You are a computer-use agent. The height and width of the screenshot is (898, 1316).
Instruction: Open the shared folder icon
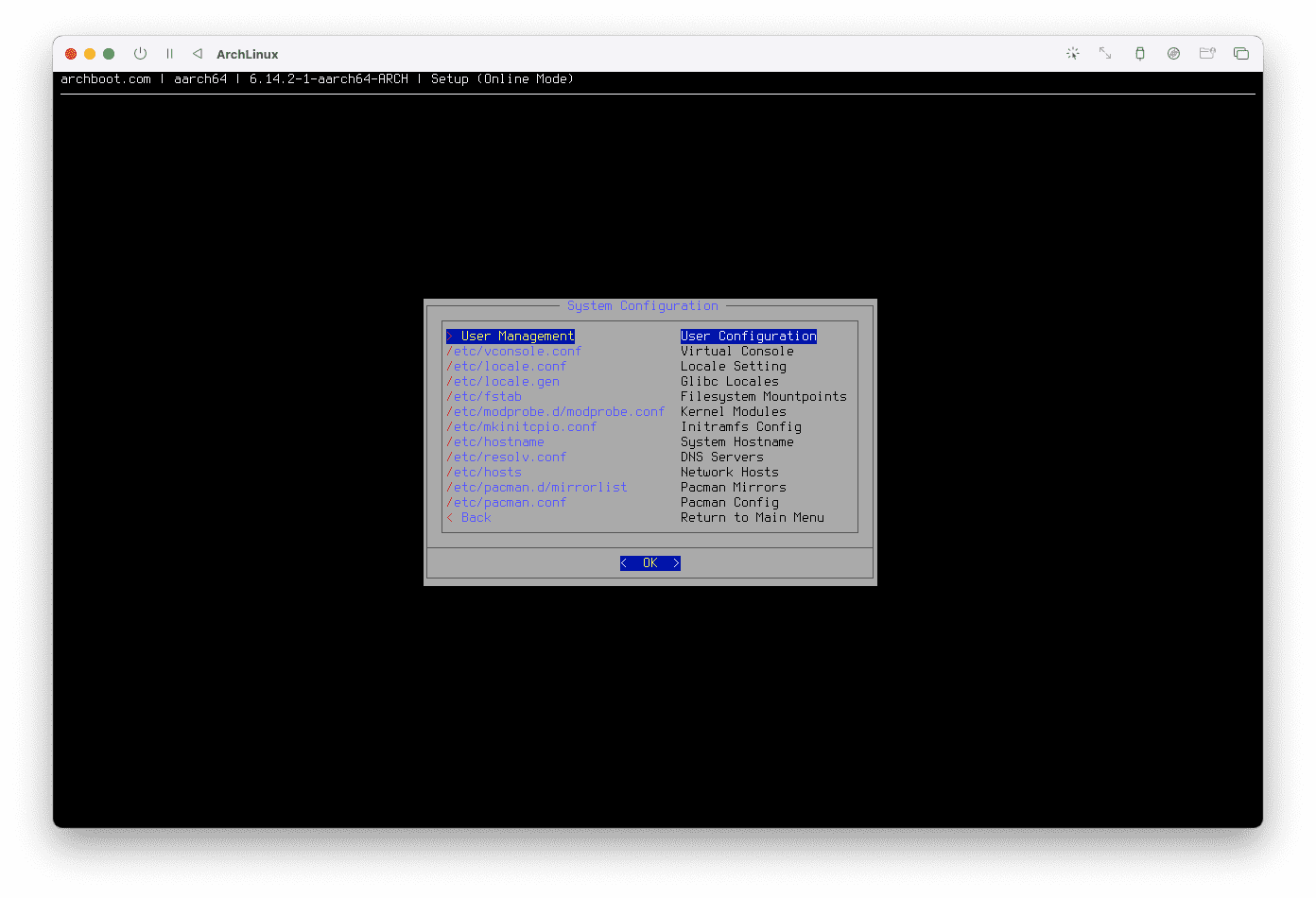tap(1207, 54)
